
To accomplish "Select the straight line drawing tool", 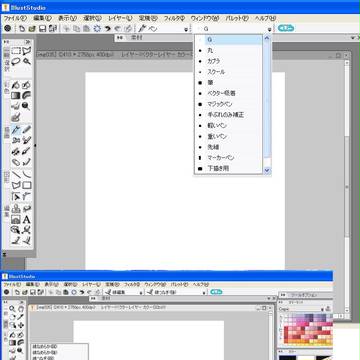I will point(16,175).
